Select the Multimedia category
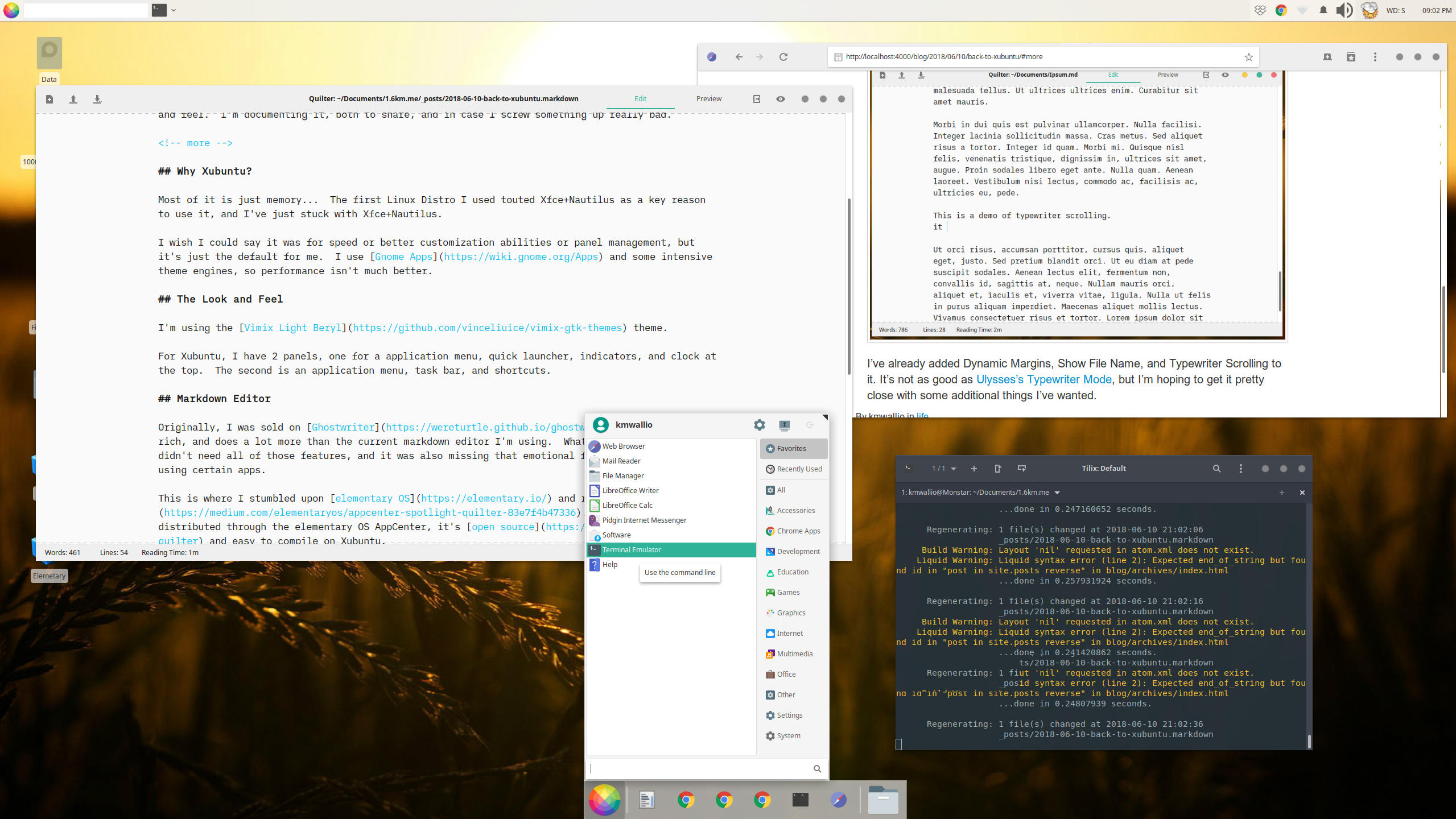1456x819 pixels. pyautogui.click(x=794, y=654)
